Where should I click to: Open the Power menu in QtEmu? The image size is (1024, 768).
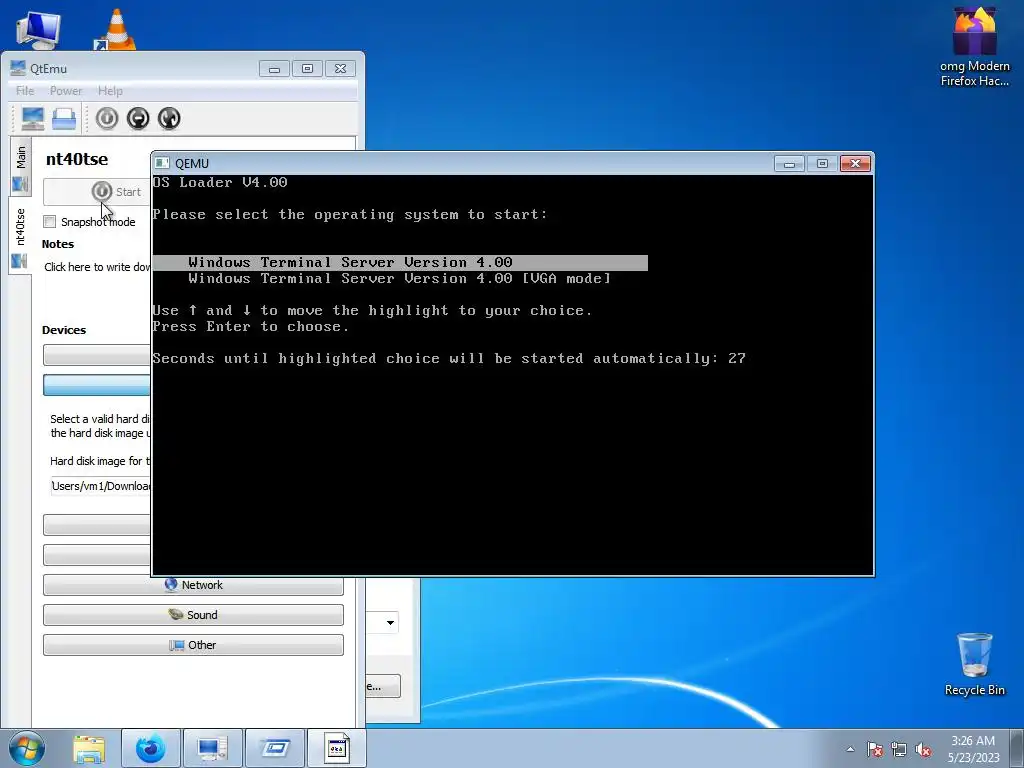coord(66,91)
